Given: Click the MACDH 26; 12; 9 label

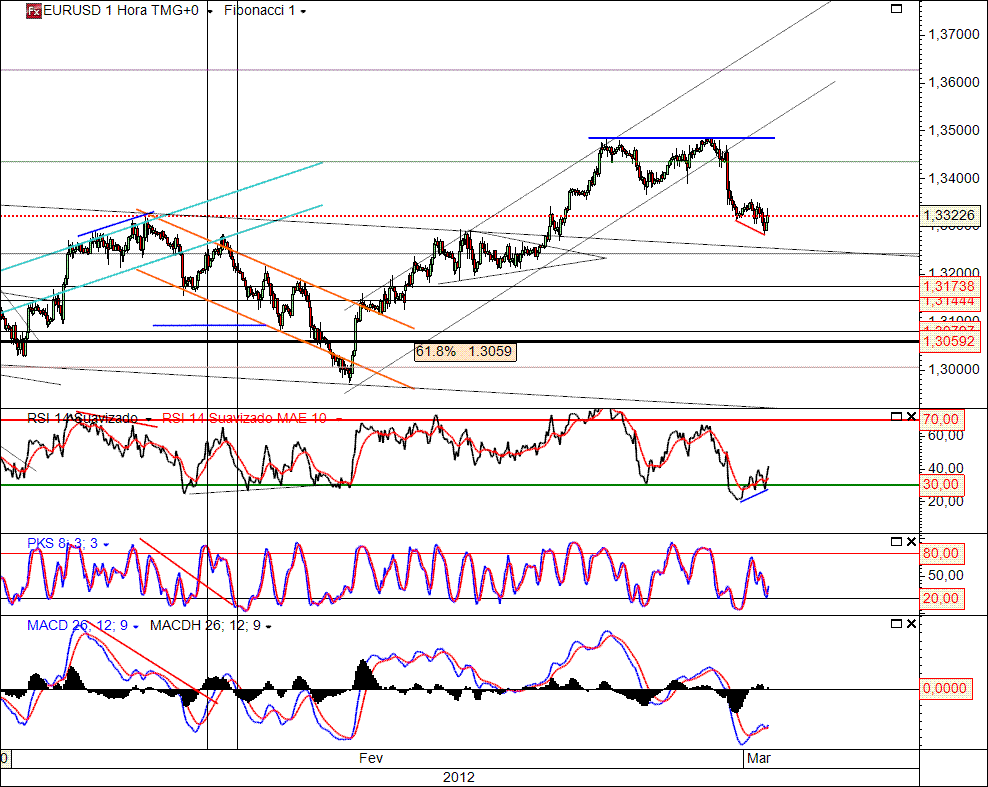Looking at the screenshot, I should pyautogui.click(x=205, y=625).
